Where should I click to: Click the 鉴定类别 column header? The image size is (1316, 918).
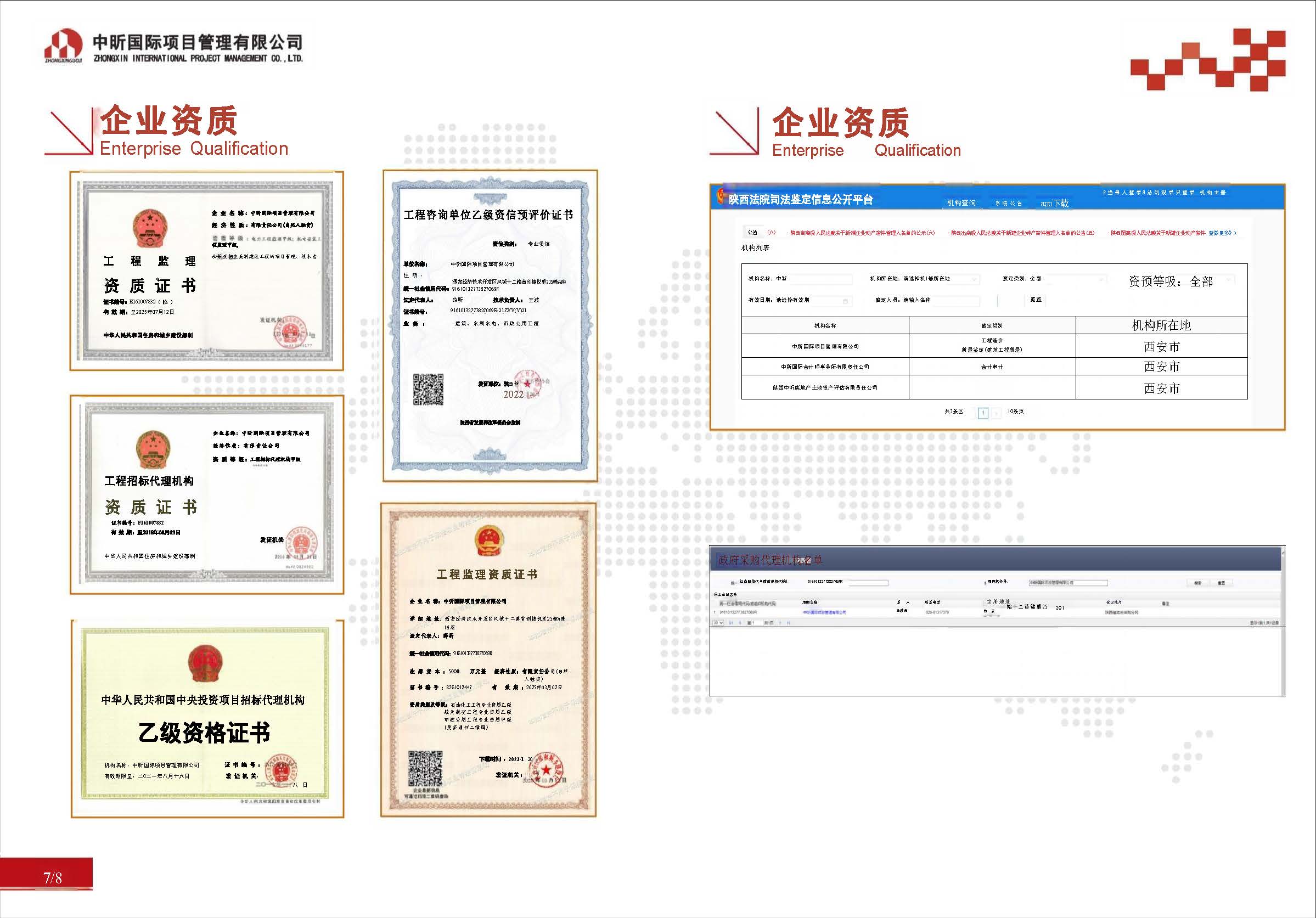992,325
